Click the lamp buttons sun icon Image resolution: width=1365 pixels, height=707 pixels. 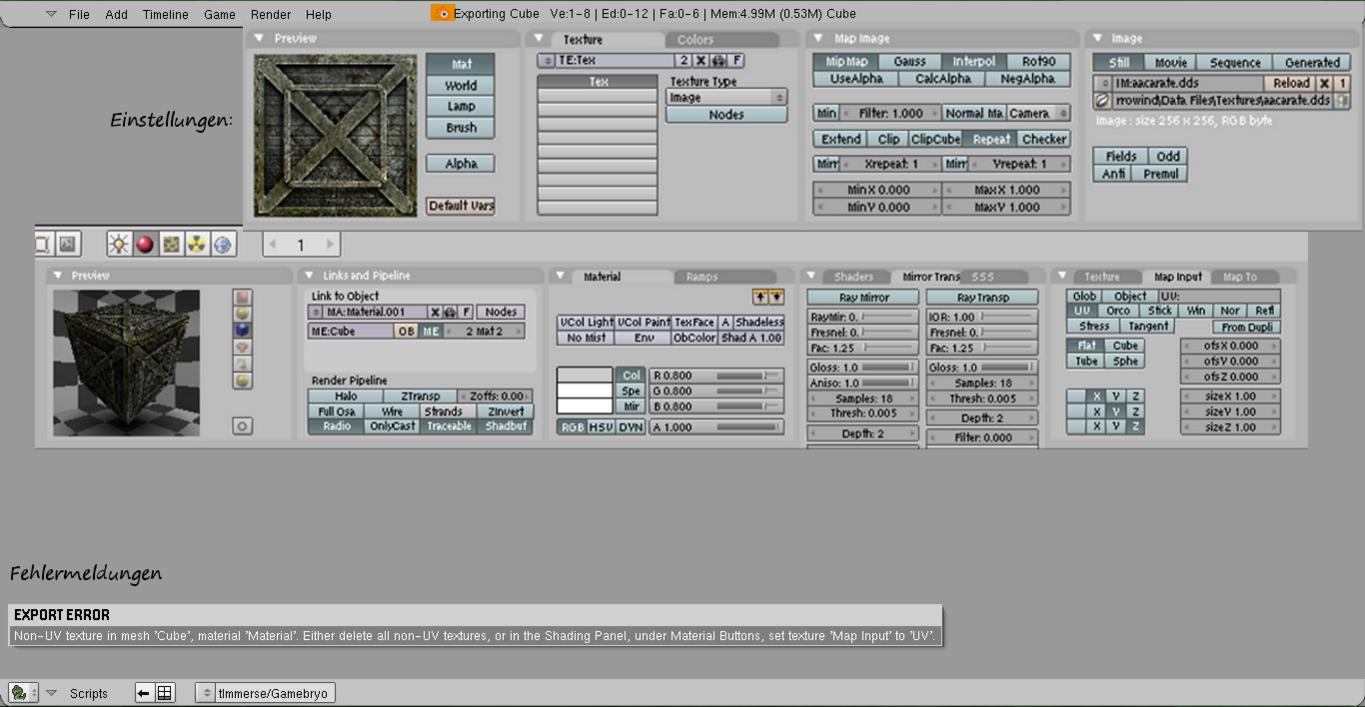tap(120, 244)
